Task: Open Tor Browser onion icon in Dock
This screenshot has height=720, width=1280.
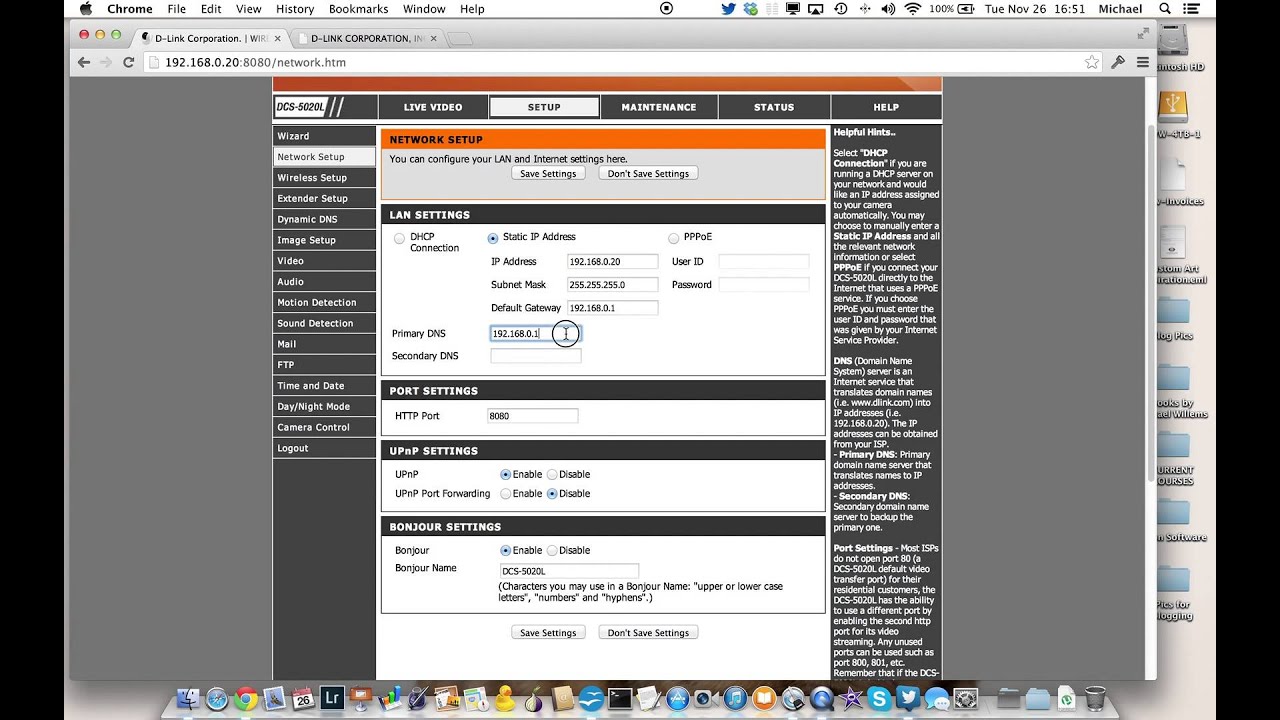Action: (x=534, y=698)
